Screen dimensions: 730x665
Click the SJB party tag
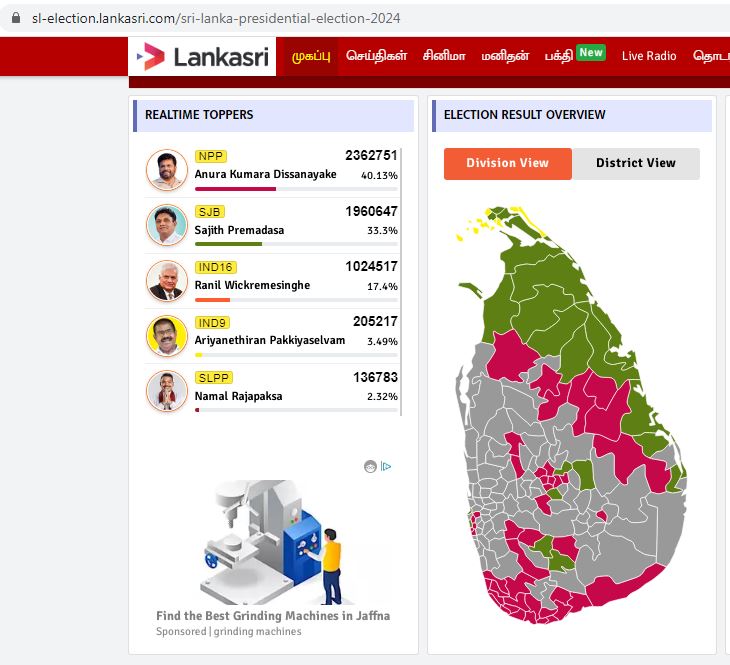click(x=210, y=212)
